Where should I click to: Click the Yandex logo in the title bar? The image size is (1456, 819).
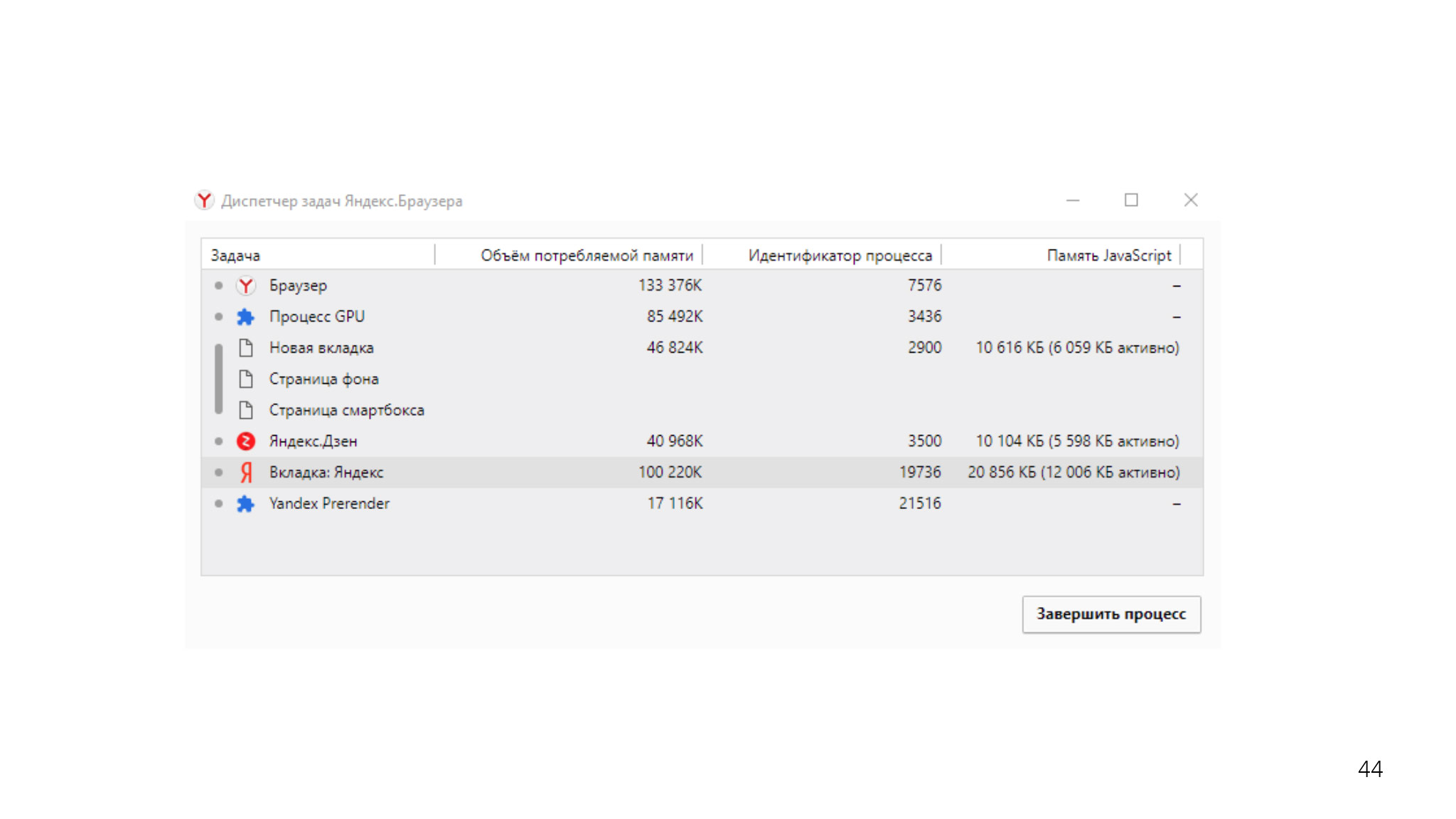point(204,200)
